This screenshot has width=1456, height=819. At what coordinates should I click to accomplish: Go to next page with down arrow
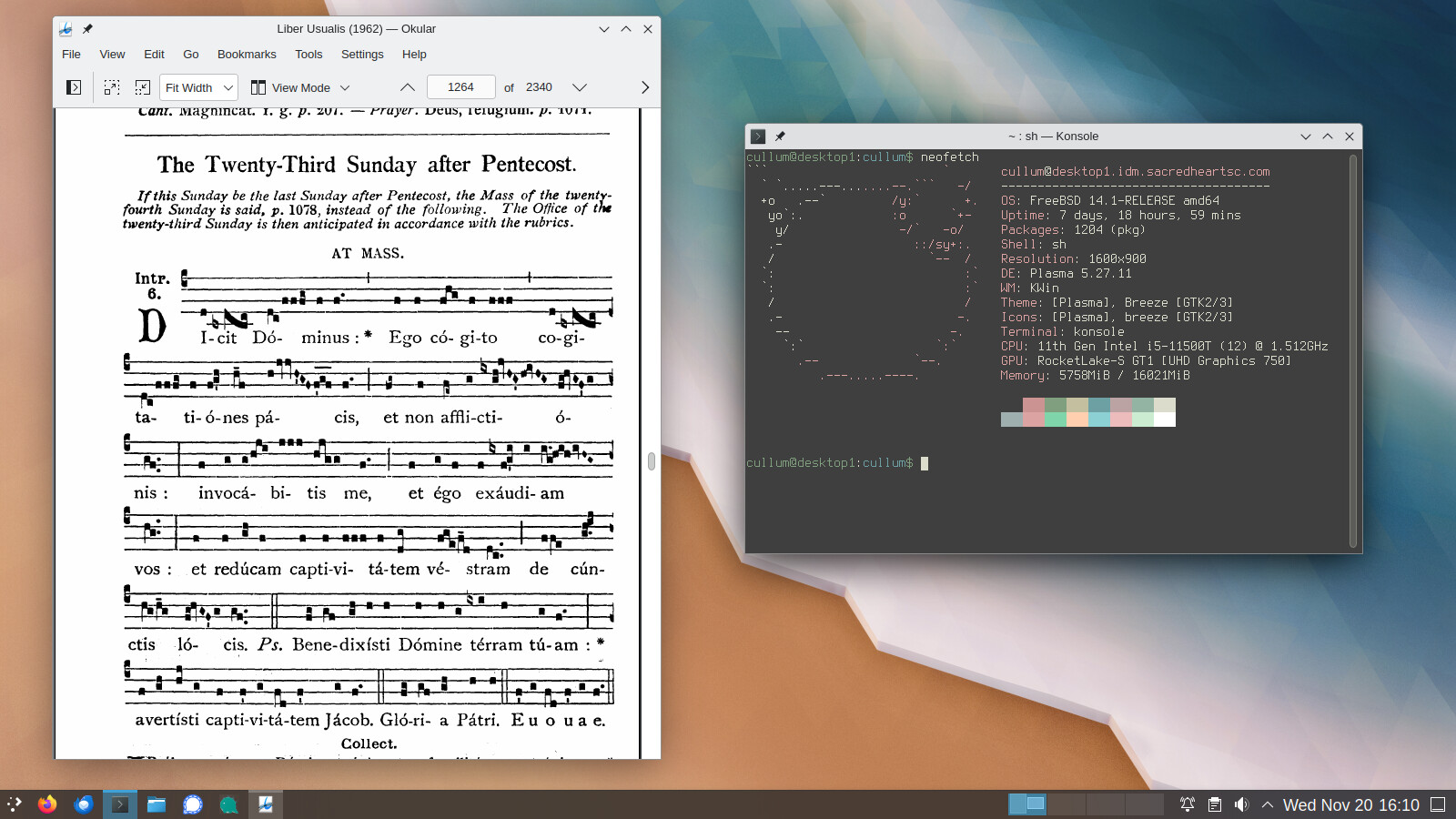tap(580, 87)
